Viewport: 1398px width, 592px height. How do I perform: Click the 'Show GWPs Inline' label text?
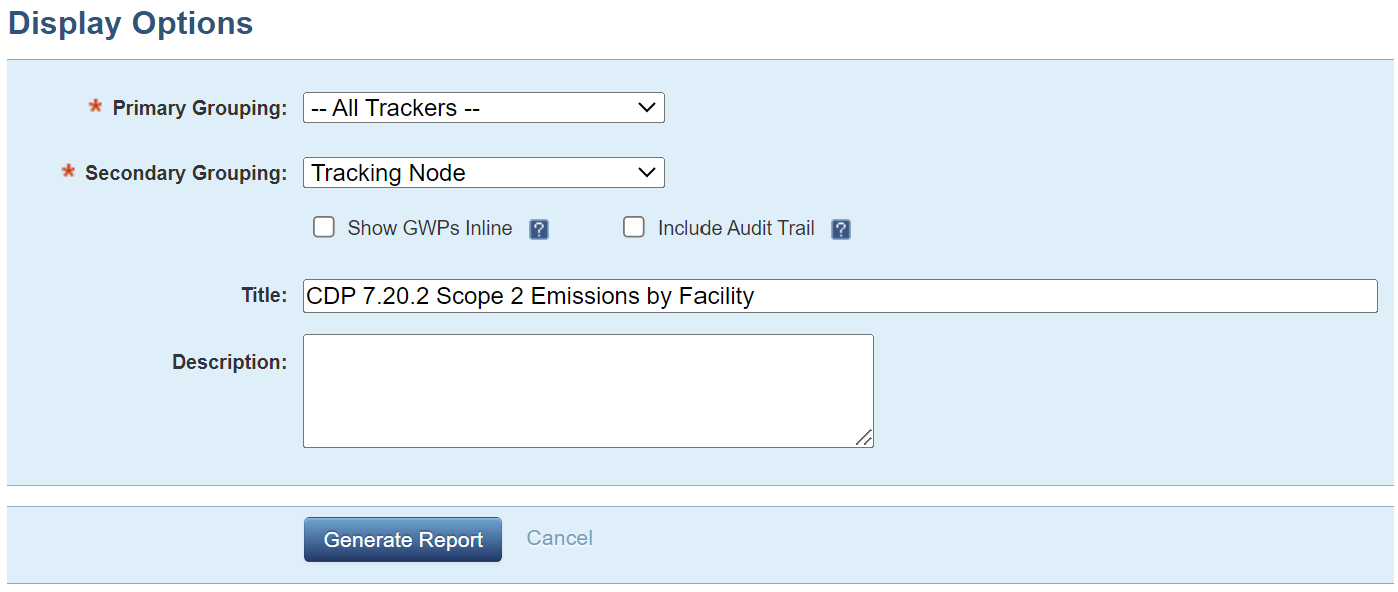point(430,228)
